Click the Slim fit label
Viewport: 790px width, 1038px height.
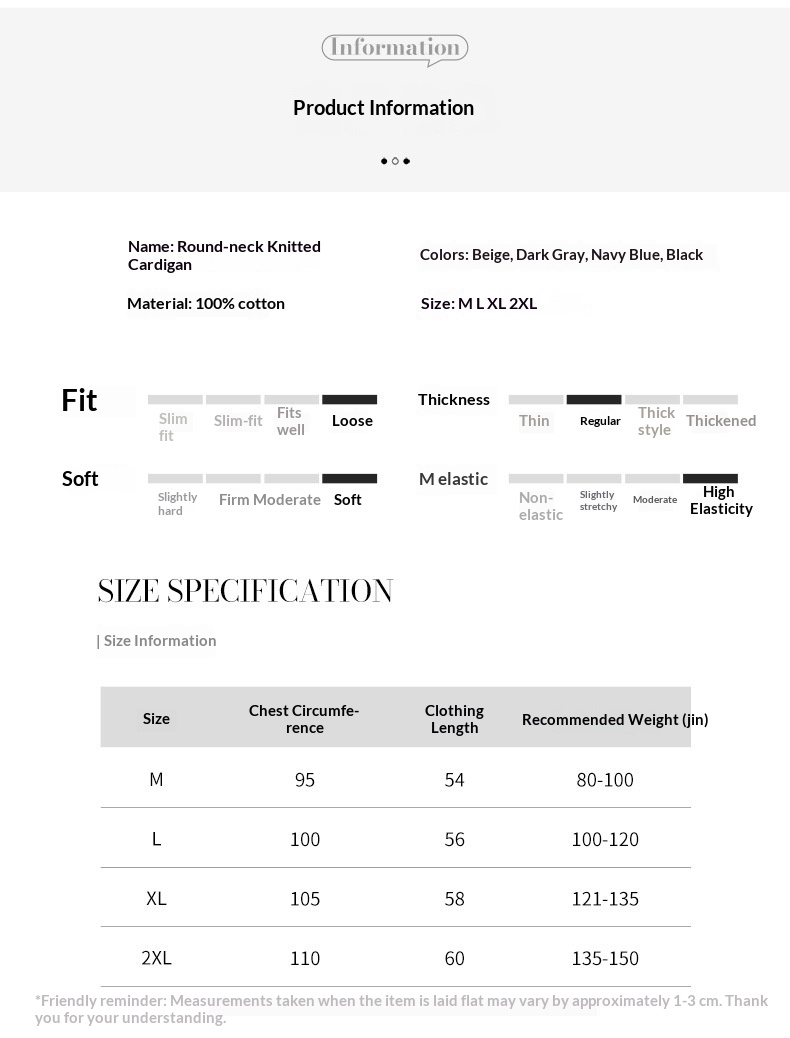coord(173,427)
